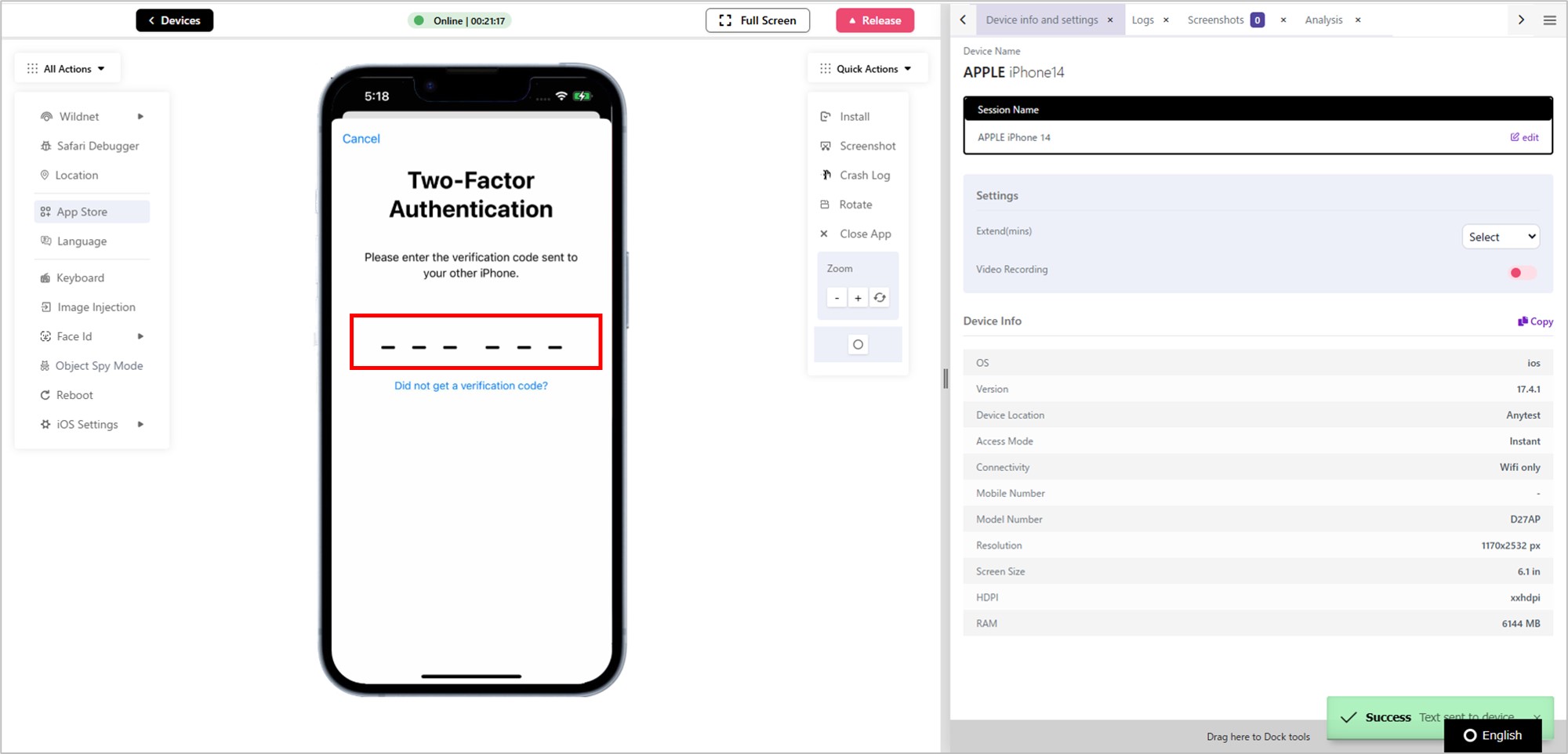This screenshot has height=754, width=1568.
Task: Open Image Injection tool
Action: 88,307
